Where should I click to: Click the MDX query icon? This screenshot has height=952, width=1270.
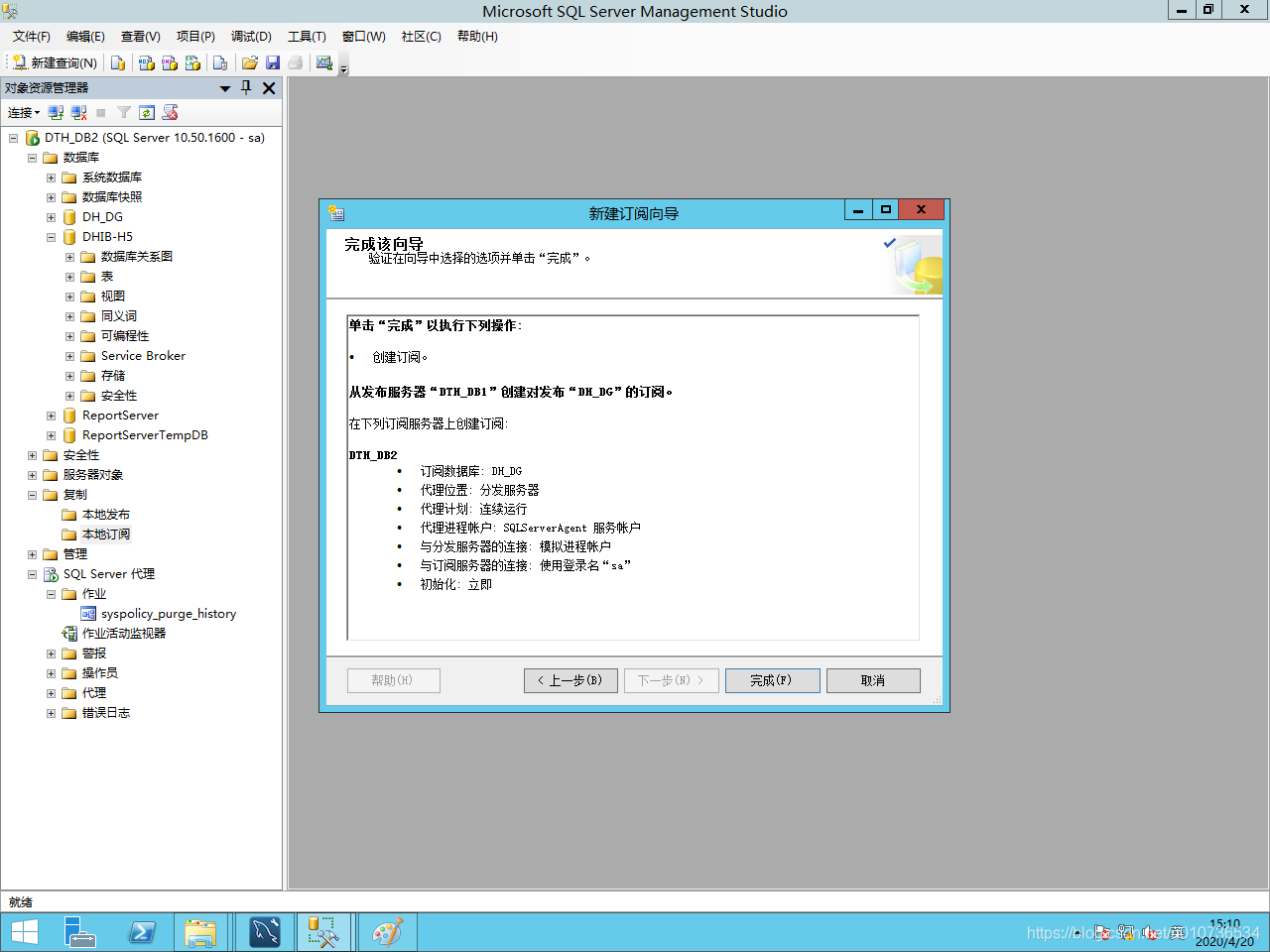tap(147, 62)
